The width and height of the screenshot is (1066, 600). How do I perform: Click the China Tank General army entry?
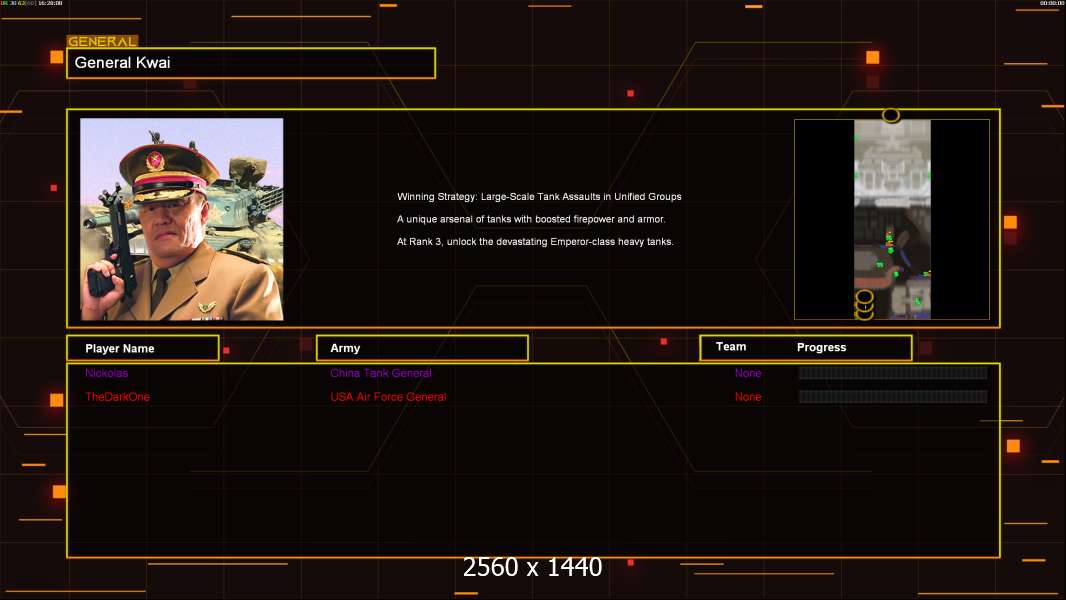tap(381, 373)
